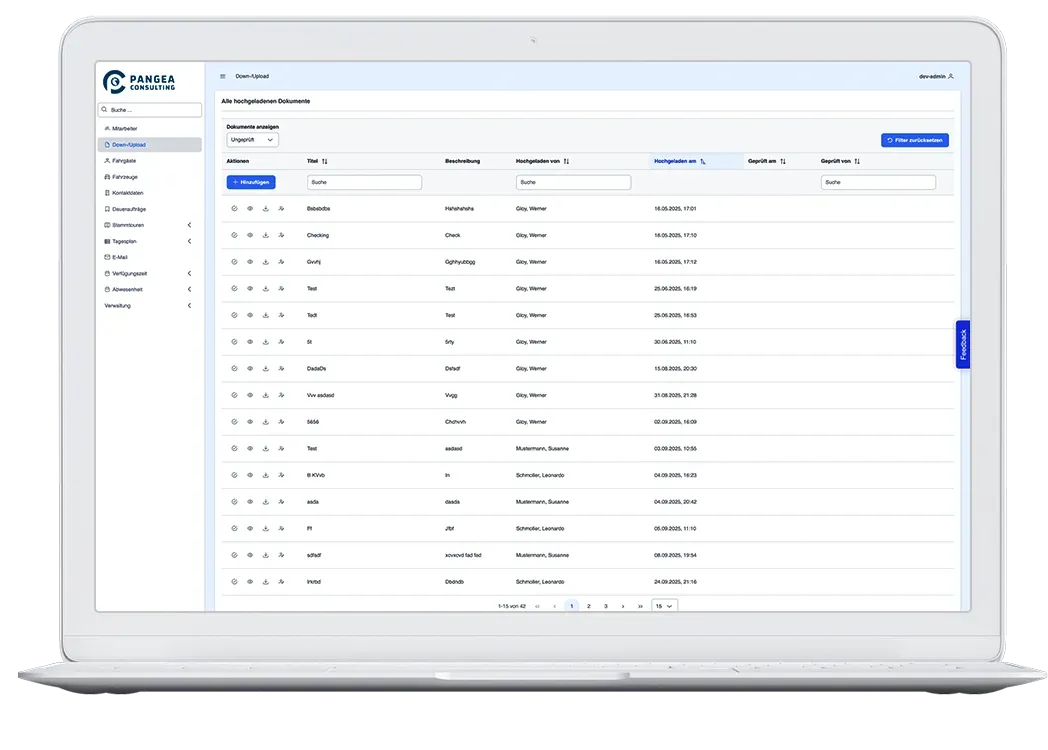The image size is (1048, 750).
Task: Mark the Bsbsbdbs document as checked
Action: pos(233,209)
